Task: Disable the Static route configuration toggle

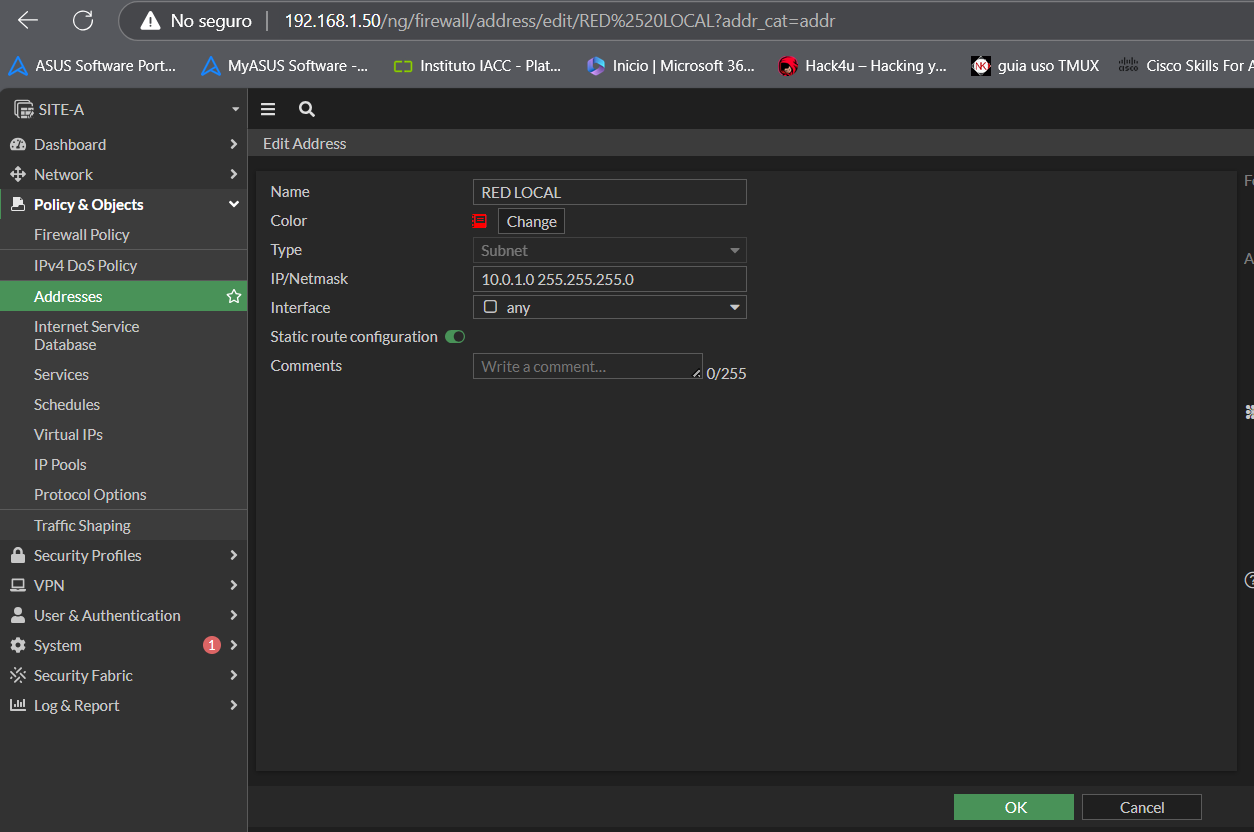Action: pos(455,337)
